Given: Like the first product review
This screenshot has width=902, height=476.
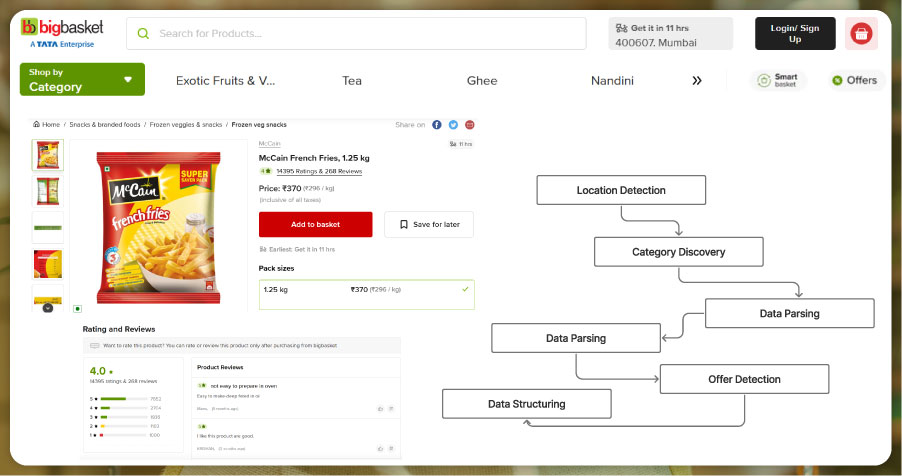Looking at the screenshot, I should pyautogui.click(x=379, y=408).
